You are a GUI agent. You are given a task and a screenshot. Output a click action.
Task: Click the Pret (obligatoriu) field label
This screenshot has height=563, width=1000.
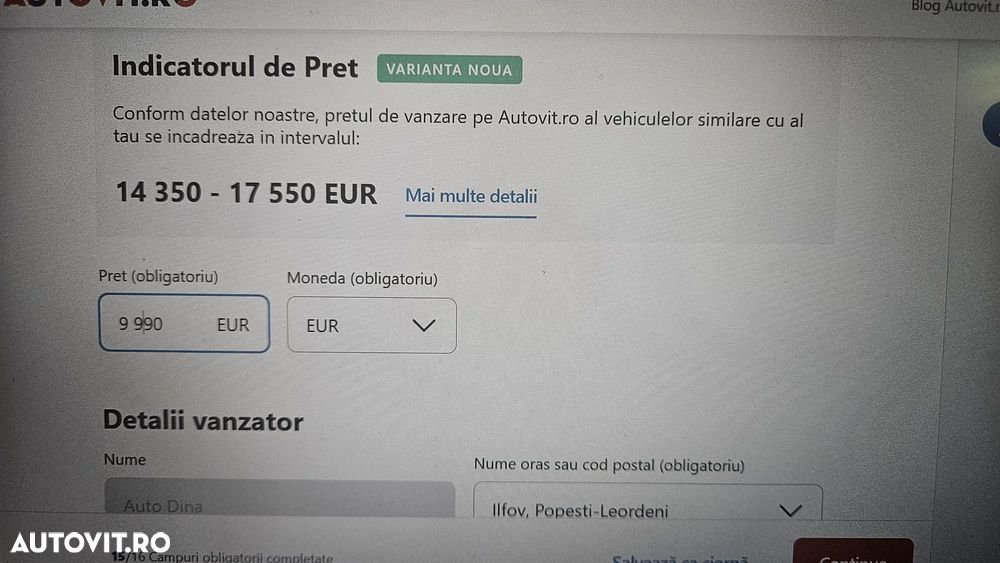[x=158, y=276]
